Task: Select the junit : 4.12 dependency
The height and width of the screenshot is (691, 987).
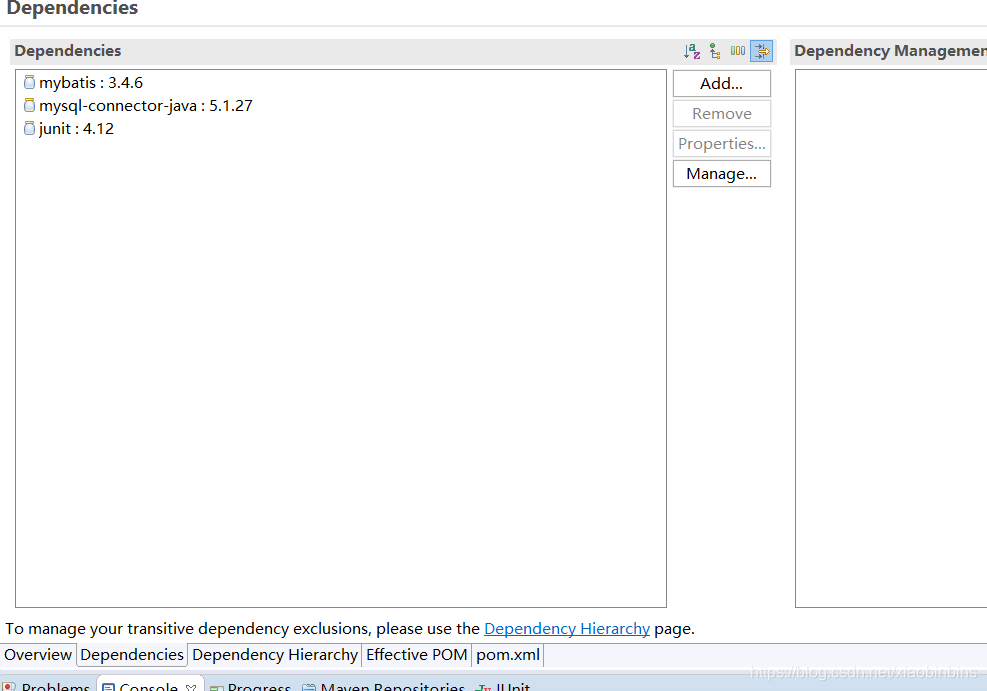Action: click(69, 128)
